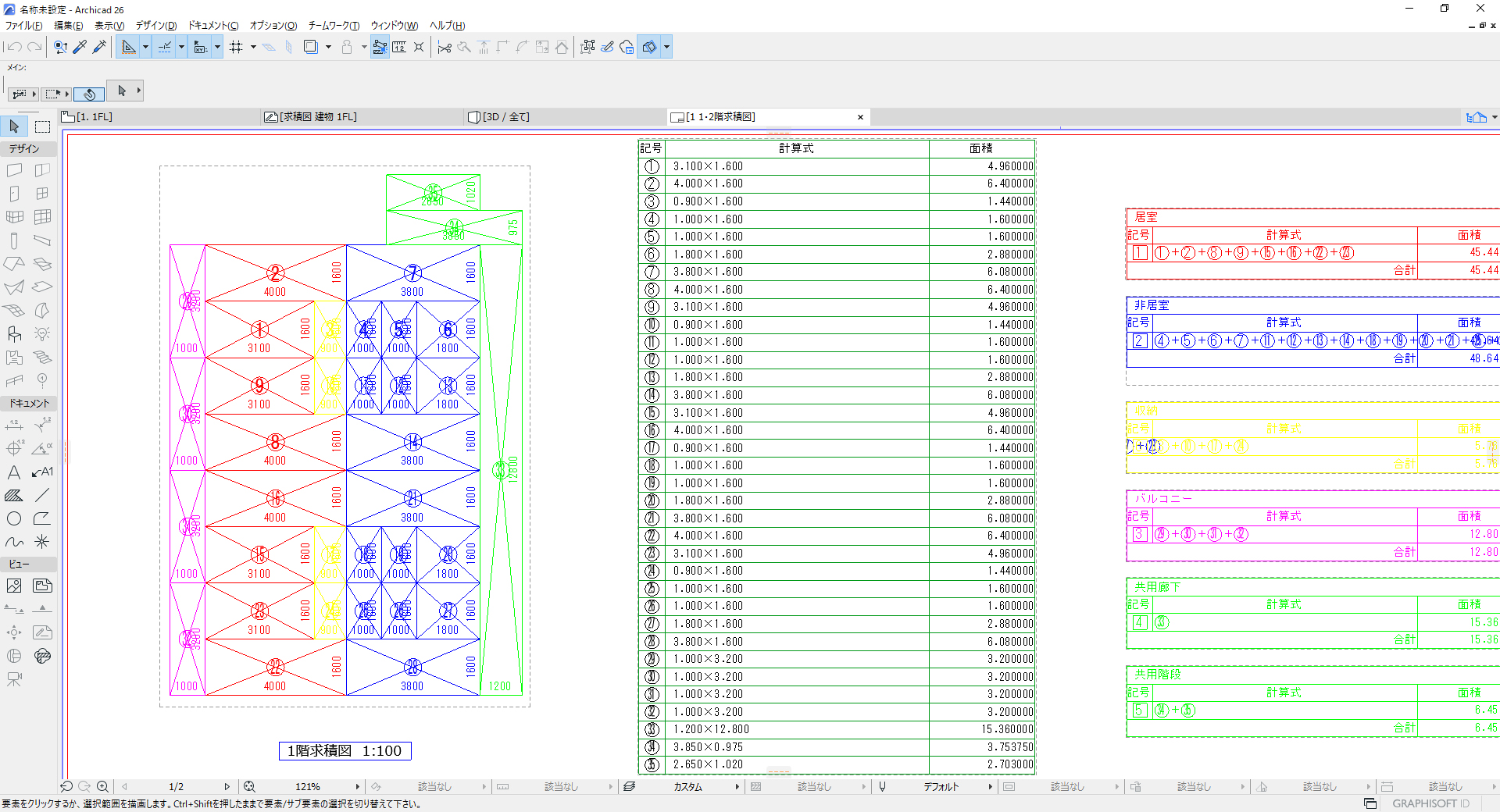Click the Inject Parameters syringe icon
The image size is (1500, 812).
(x=99, y=47)
